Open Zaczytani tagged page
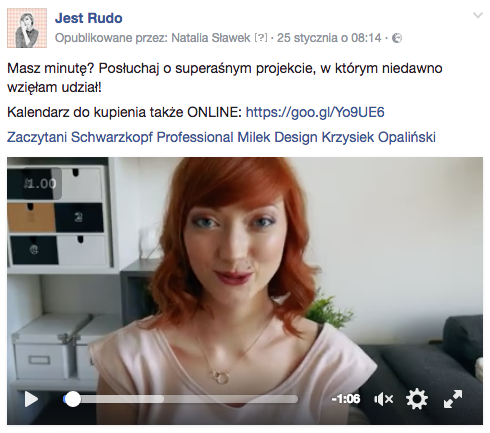The image size is (490, 433). 38,137
